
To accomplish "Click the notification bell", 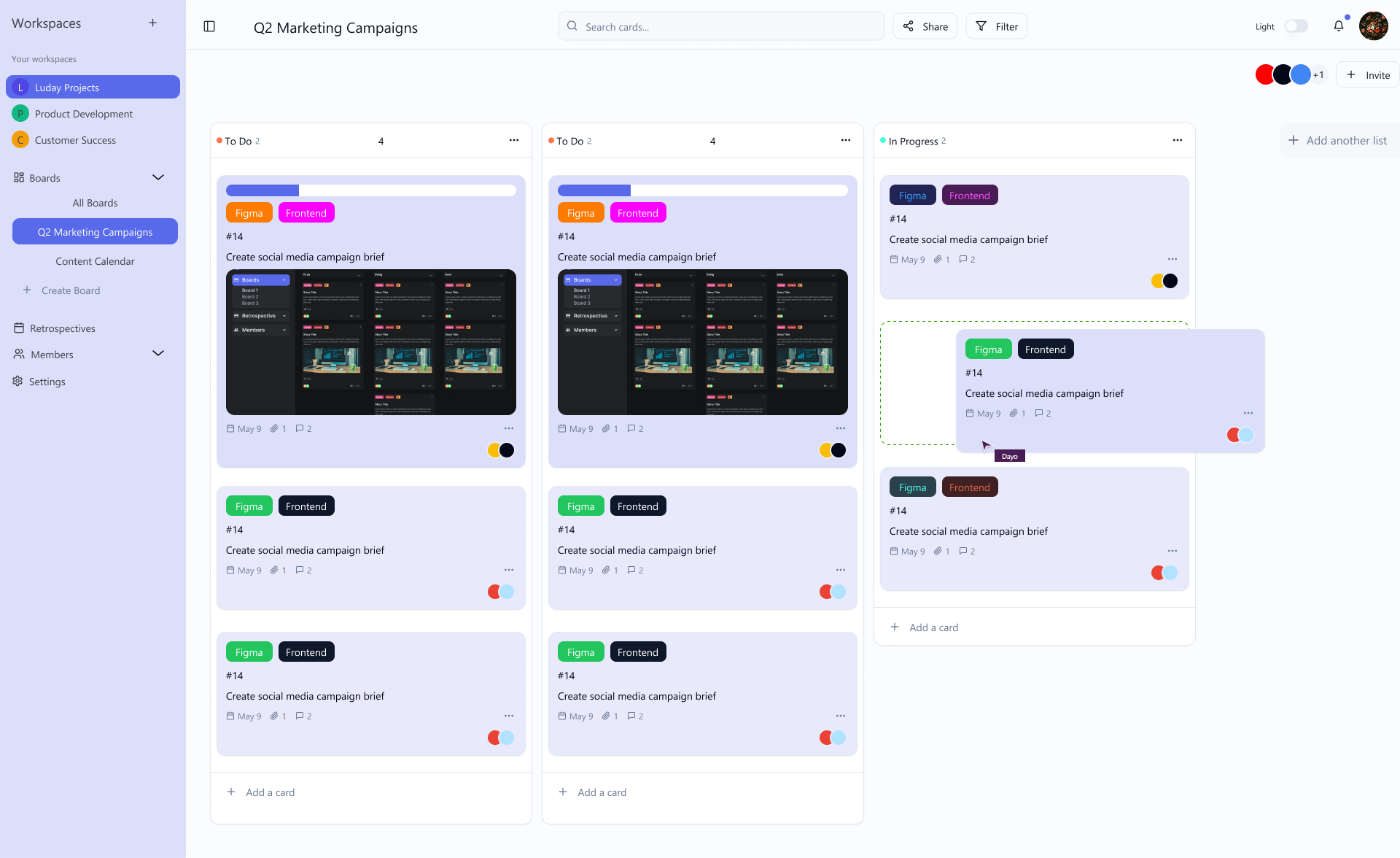I will 1339,26.
